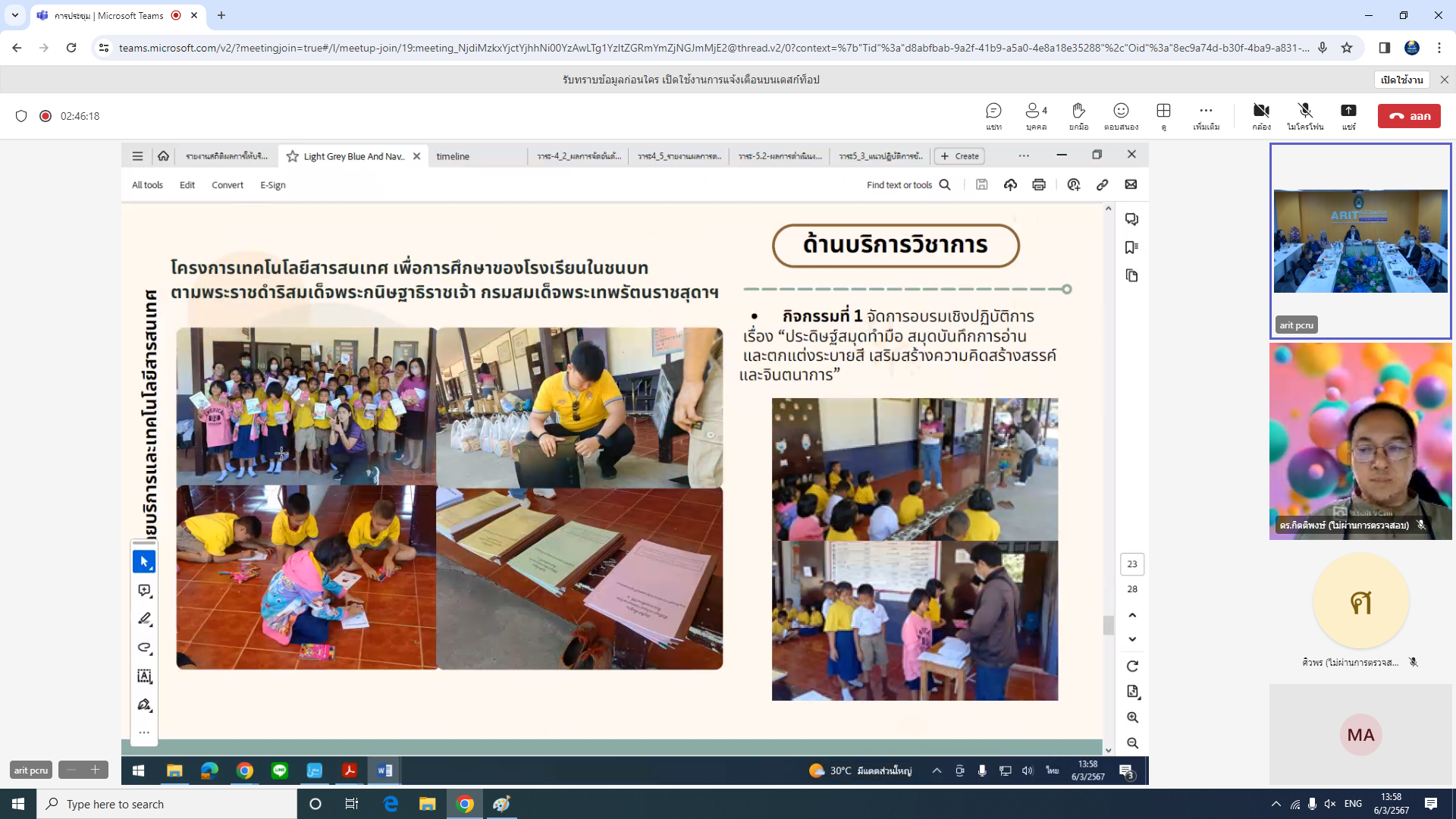Unmute the microphone in Teams
Image resolution: width=1456 pixels, height=819 pixels.
1304,116
